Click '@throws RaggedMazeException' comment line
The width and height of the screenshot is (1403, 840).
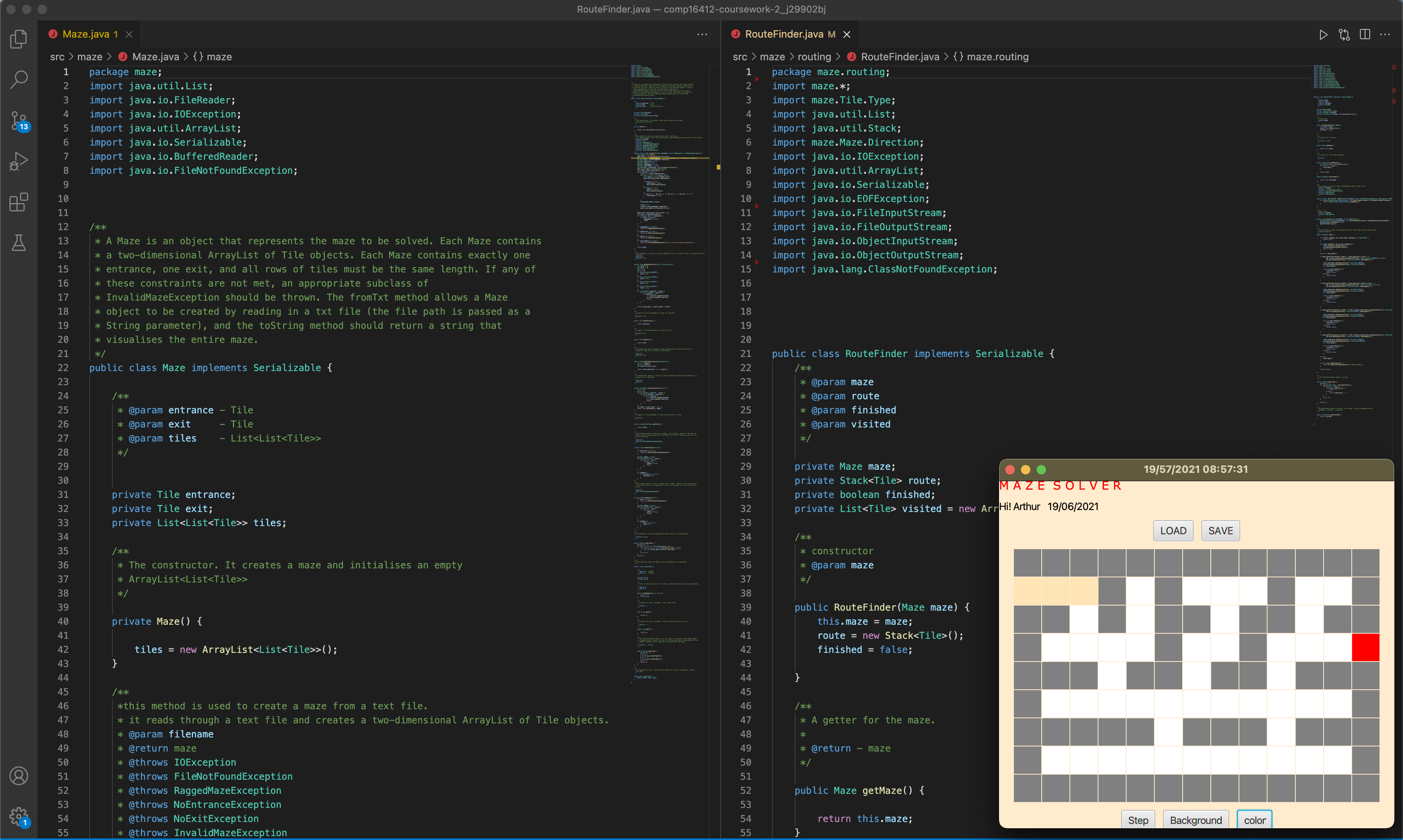199,790
